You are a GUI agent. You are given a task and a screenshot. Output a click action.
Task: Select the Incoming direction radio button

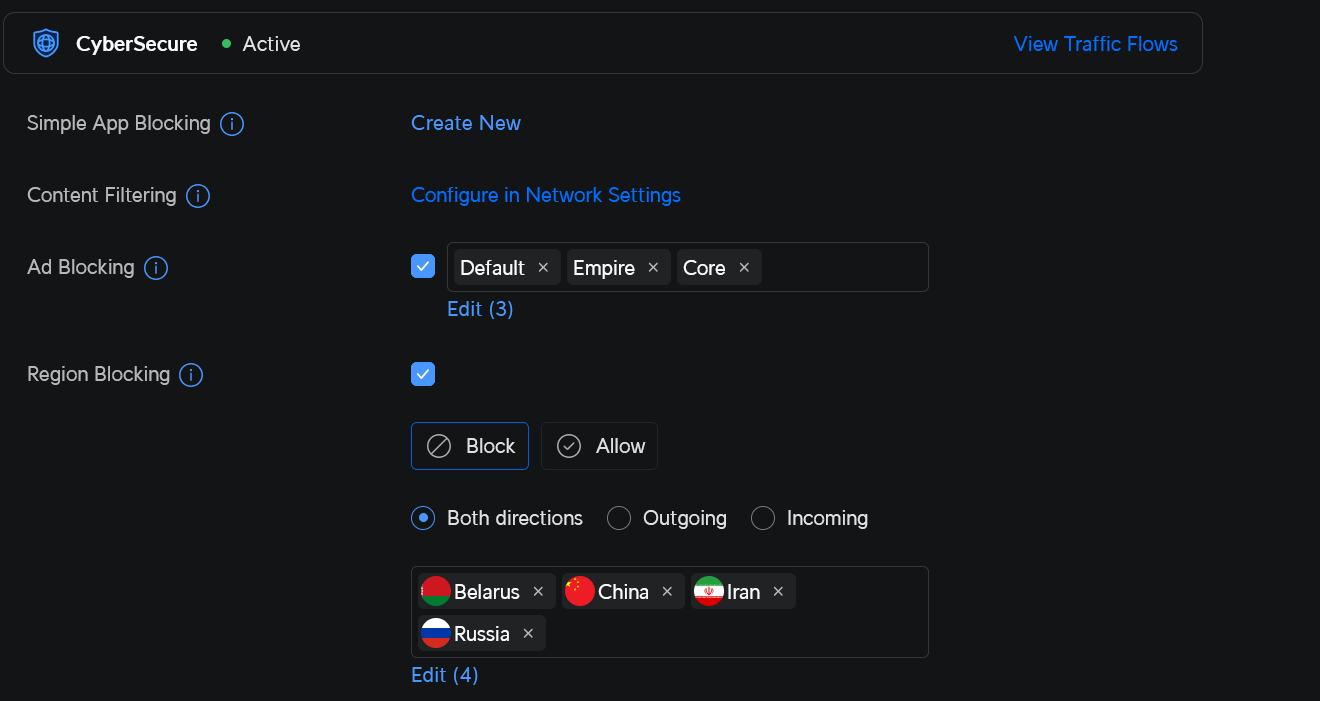tap(763, 518)
